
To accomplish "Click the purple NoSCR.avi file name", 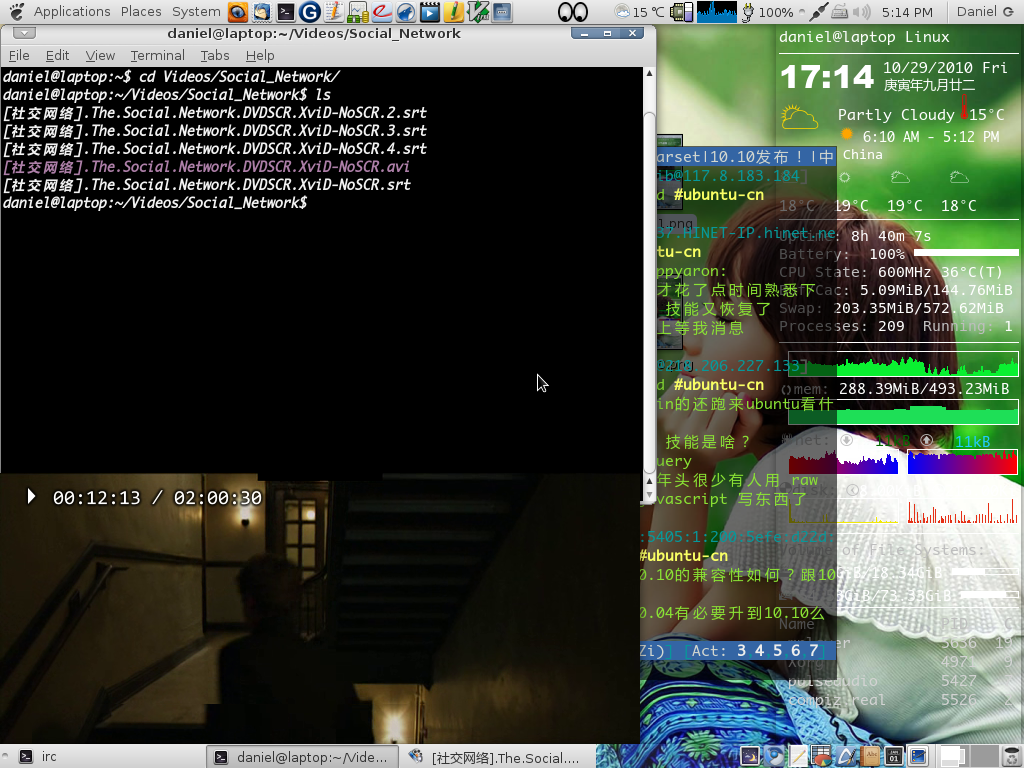I will tap(206, 167).
